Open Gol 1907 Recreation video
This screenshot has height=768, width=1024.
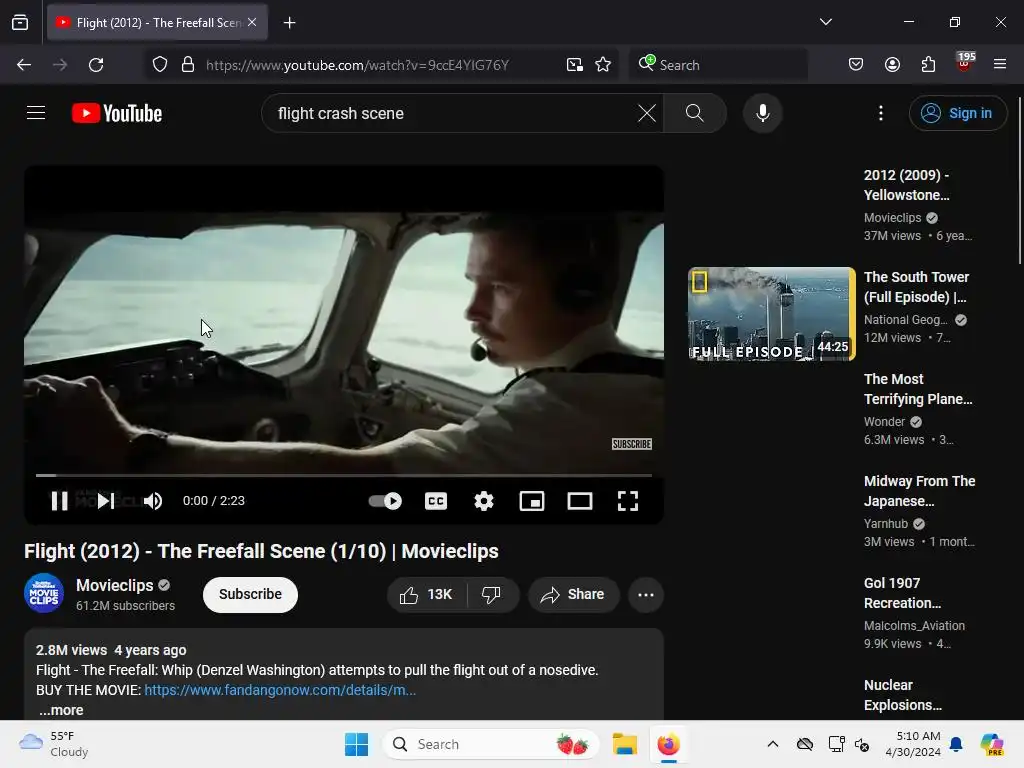tap(902, 593)
